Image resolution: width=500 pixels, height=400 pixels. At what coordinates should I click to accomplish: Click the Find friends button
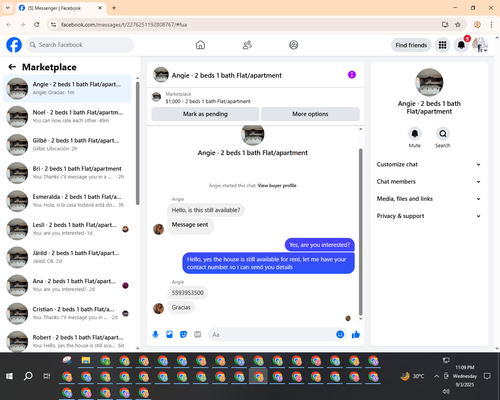click(411, 45)
